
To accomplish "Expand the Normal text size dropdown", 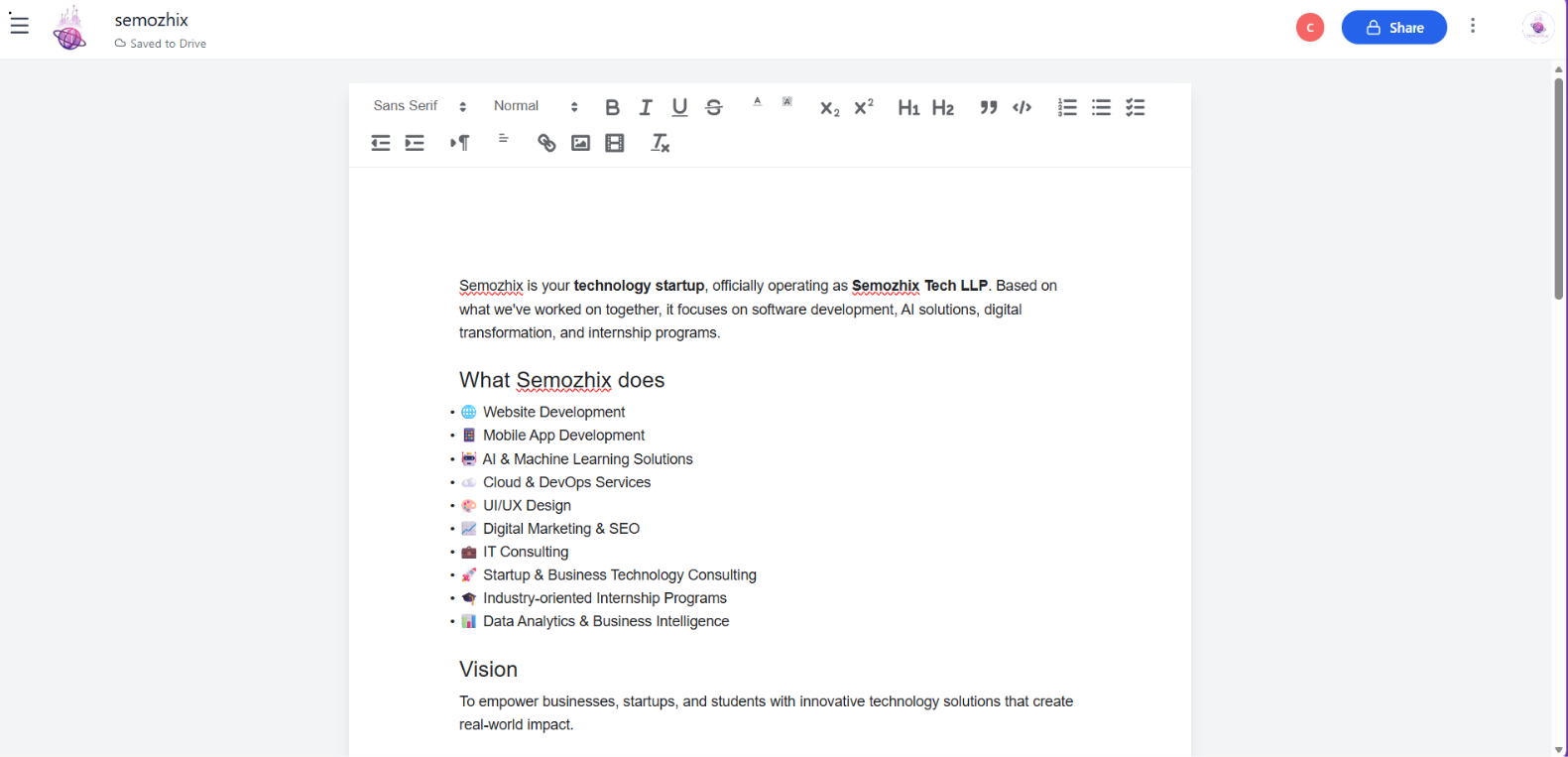I will pyautogui.click(x=536, y=106).
